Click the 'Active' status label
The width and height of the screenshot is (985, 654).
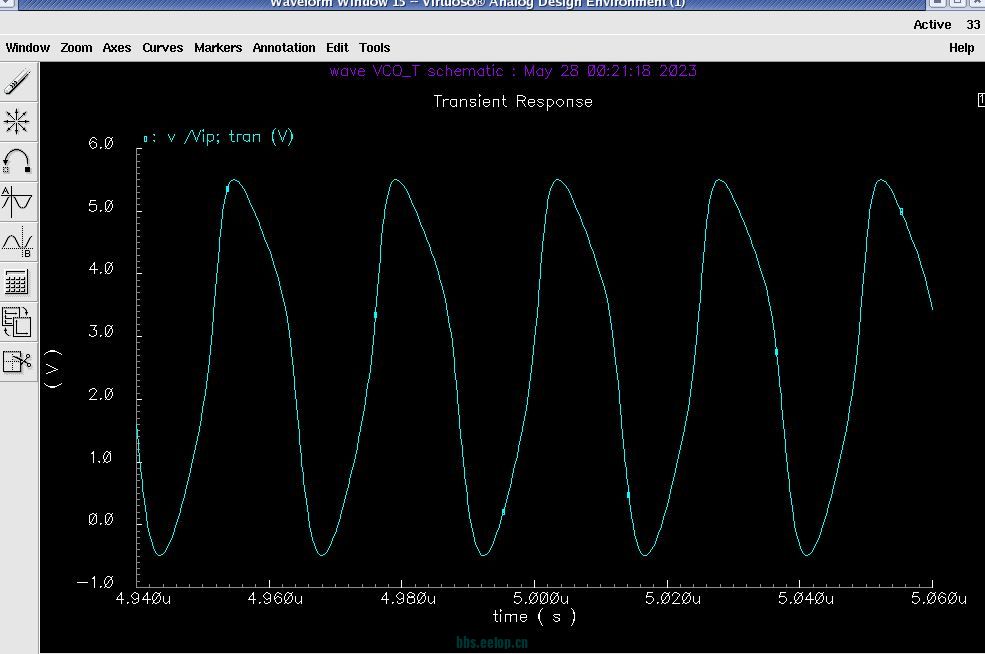tap(932, 25)
